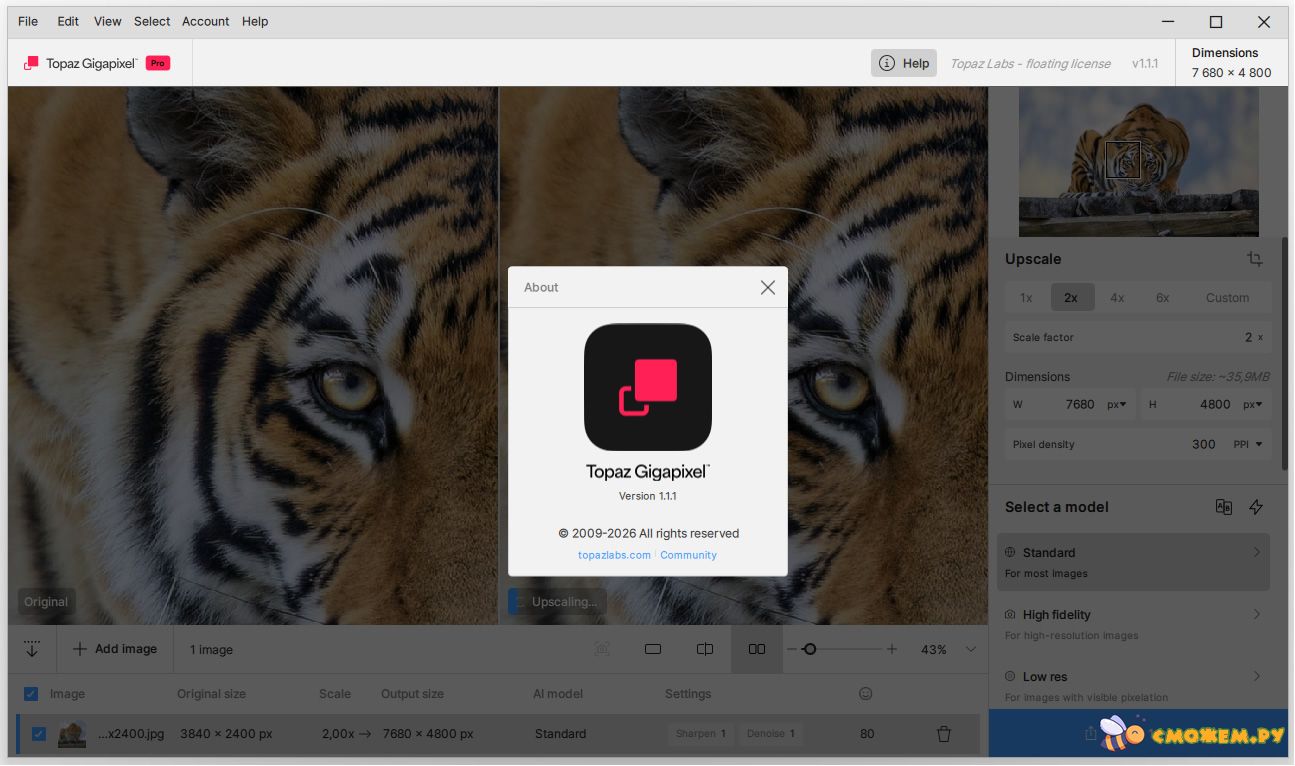Open the width px unit dropdown
Image resolution: width=1295 pixels, height=766 pixels.
pyautogui.click(x=1116, y=405)
